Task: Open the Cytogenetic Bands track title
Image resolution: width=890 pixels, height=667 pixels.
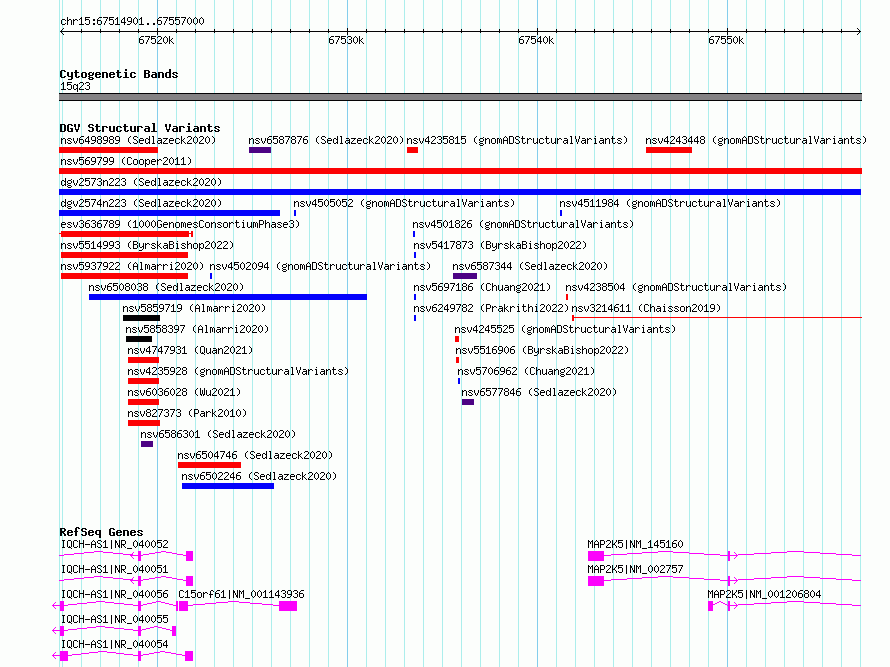Action: 119,74
